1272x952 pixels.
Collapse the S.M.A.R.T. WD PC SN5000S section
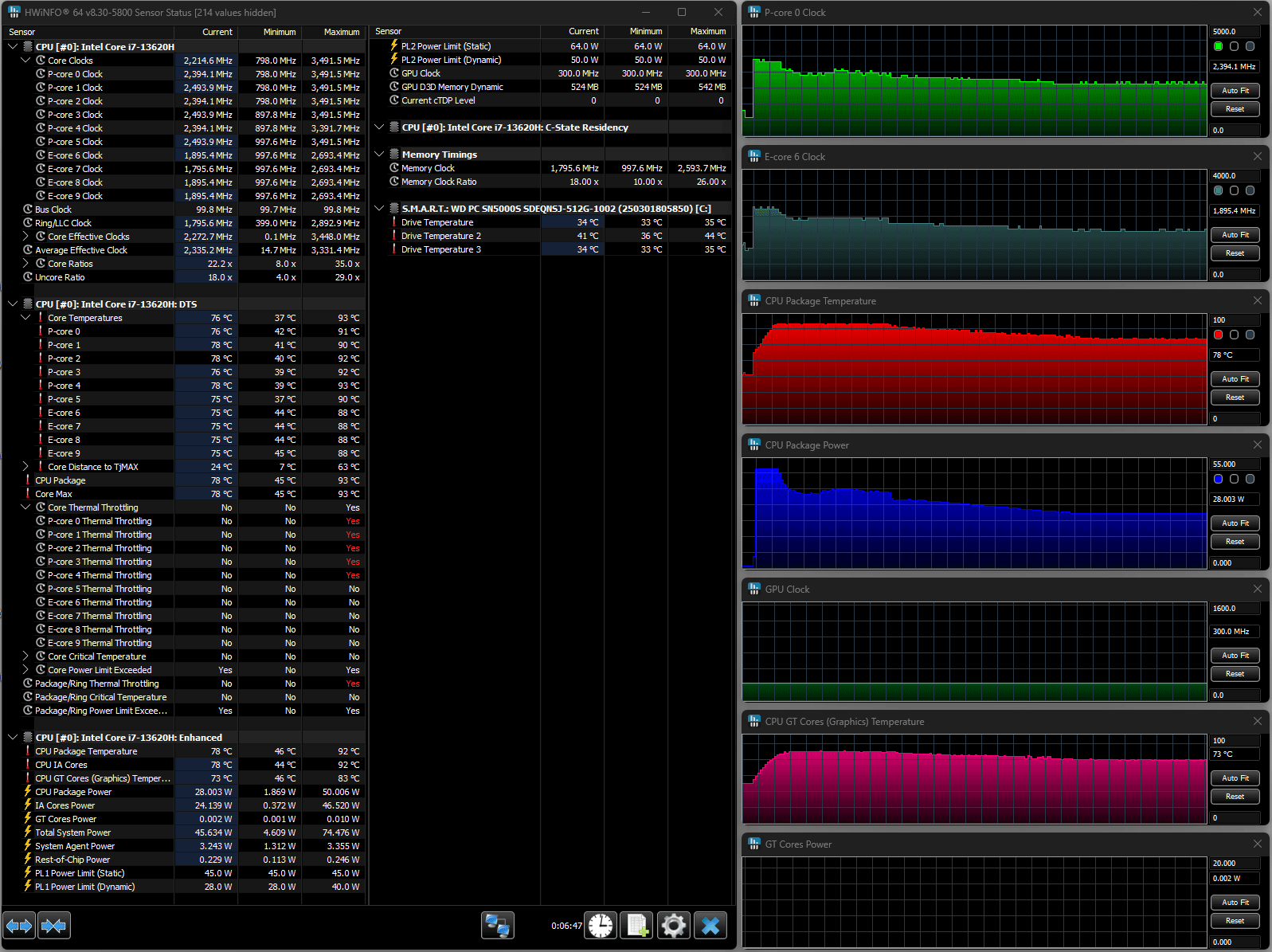[x=379, y=209]
